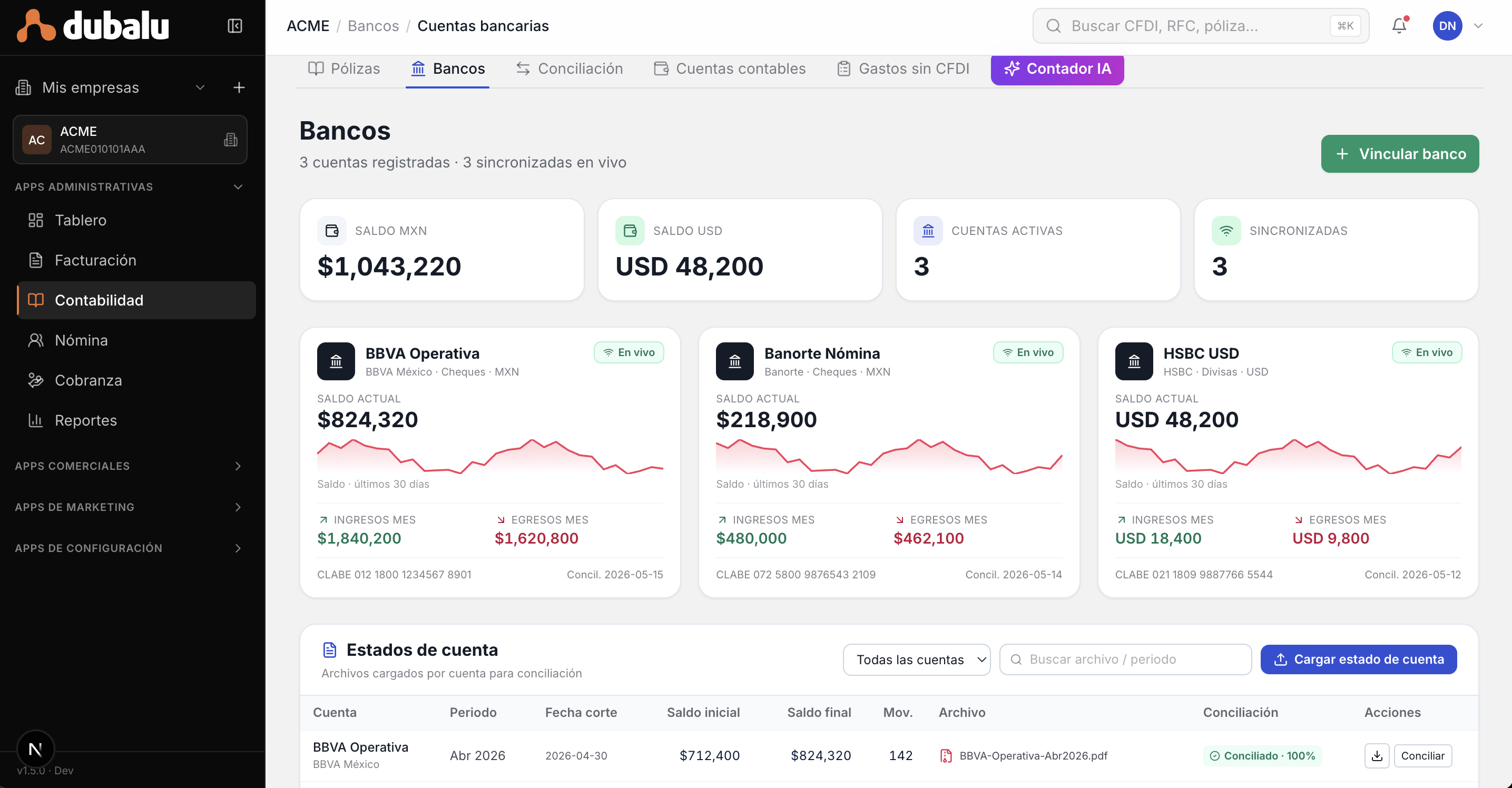This screenshot has width=1512, height=788.
Task: Click CLABE 012 1800 1234567 8901 text
Action: click(x=395, y=575)
